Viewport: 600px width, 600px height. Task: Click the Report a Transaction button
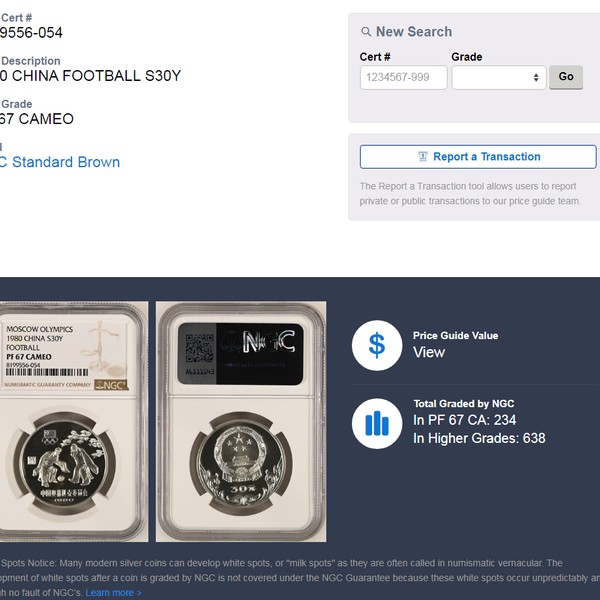(x=478, y=157)
